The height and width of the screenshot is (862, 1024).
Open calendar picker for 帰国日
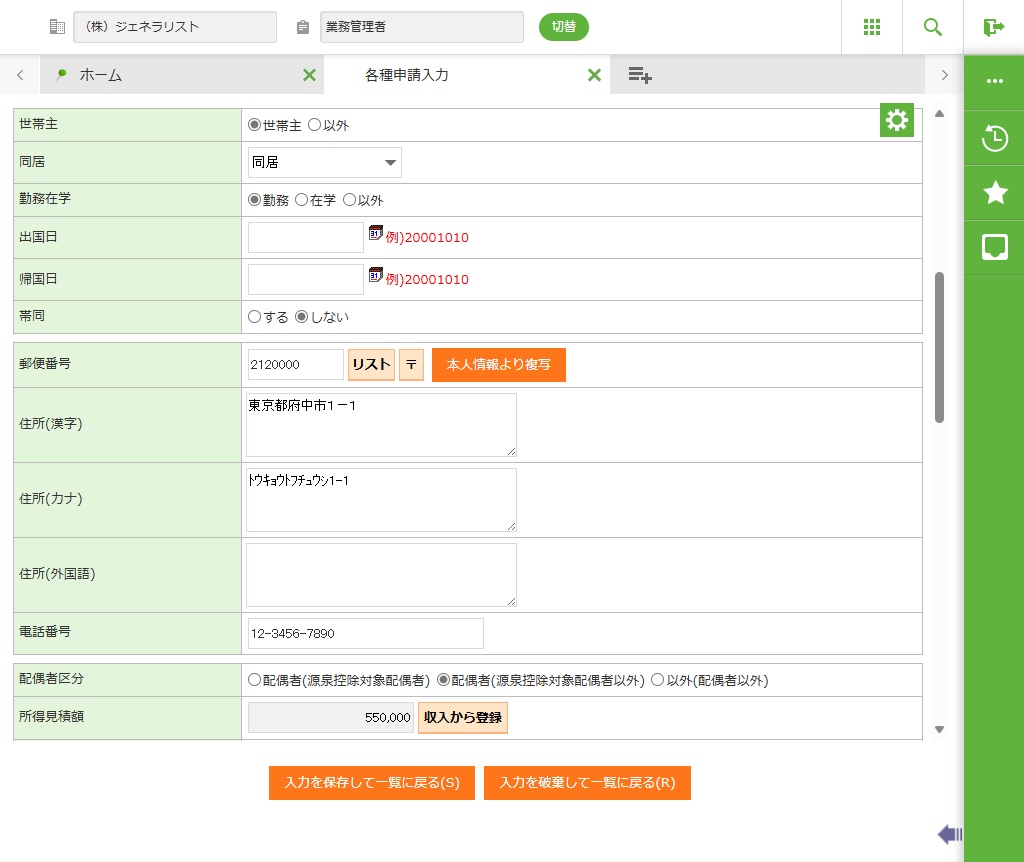pos(376,275)
